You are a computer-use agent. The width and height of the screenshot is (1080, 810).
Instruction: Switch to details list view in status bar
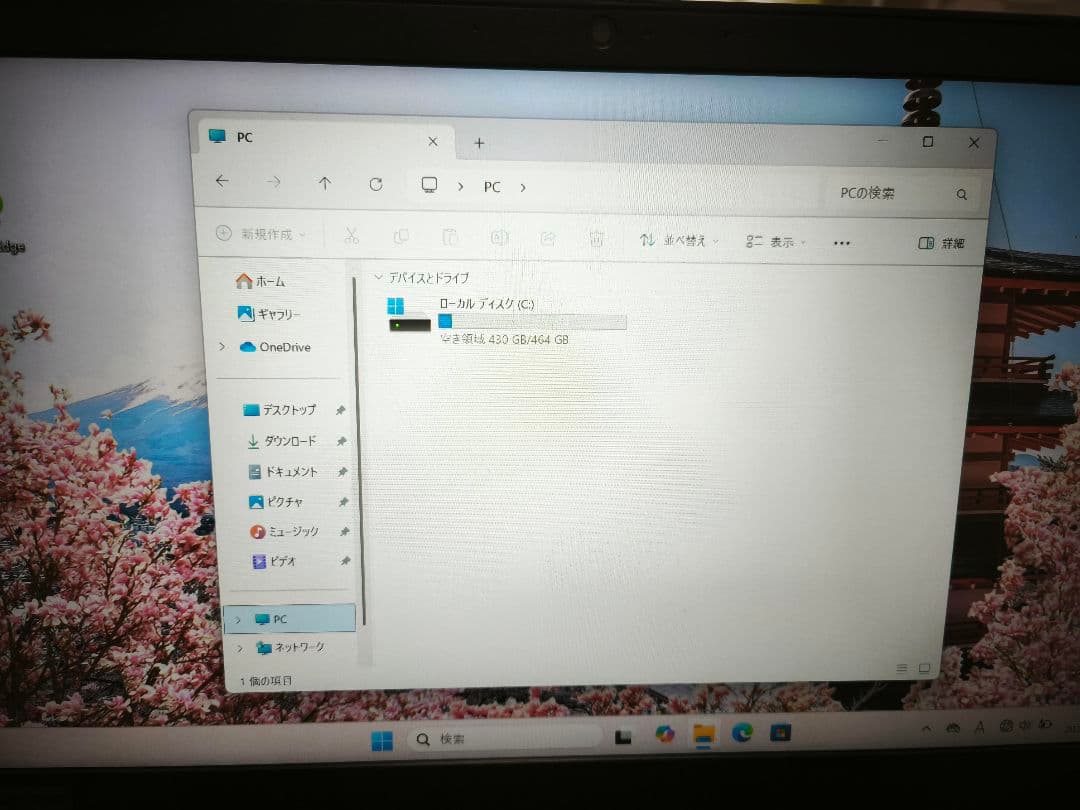pos(902,668)
